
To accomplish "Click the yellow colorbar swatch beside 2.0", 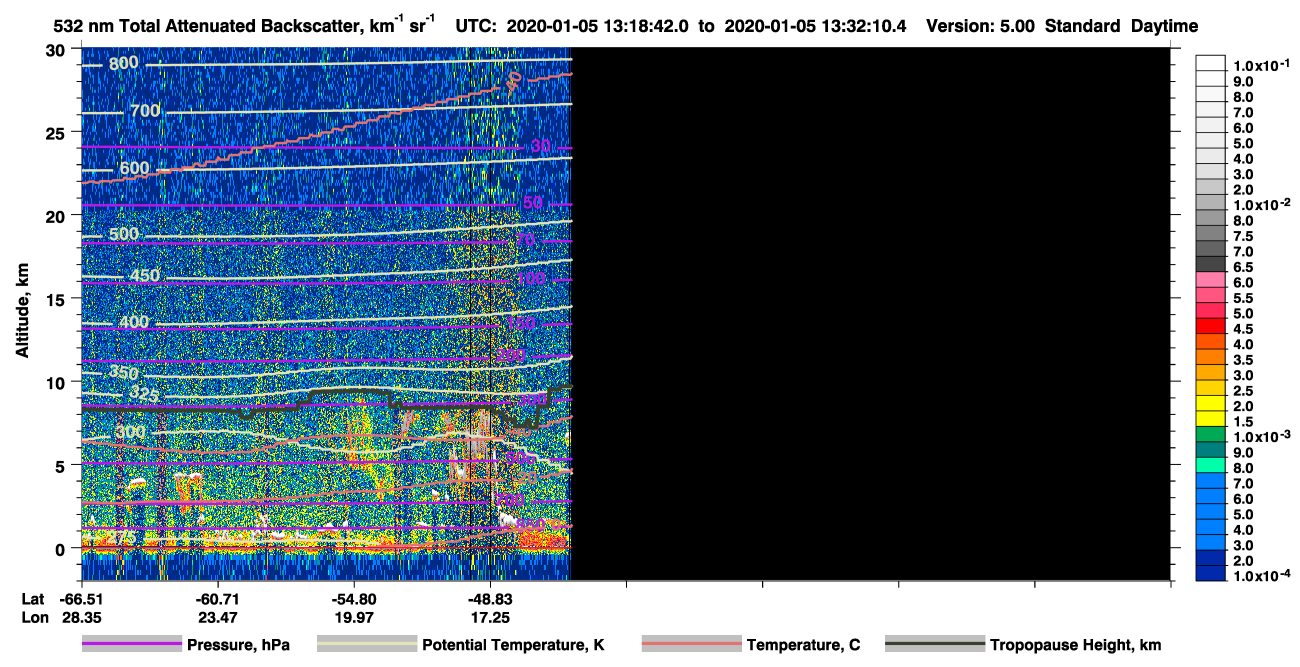I will (x=1211, y=403).
